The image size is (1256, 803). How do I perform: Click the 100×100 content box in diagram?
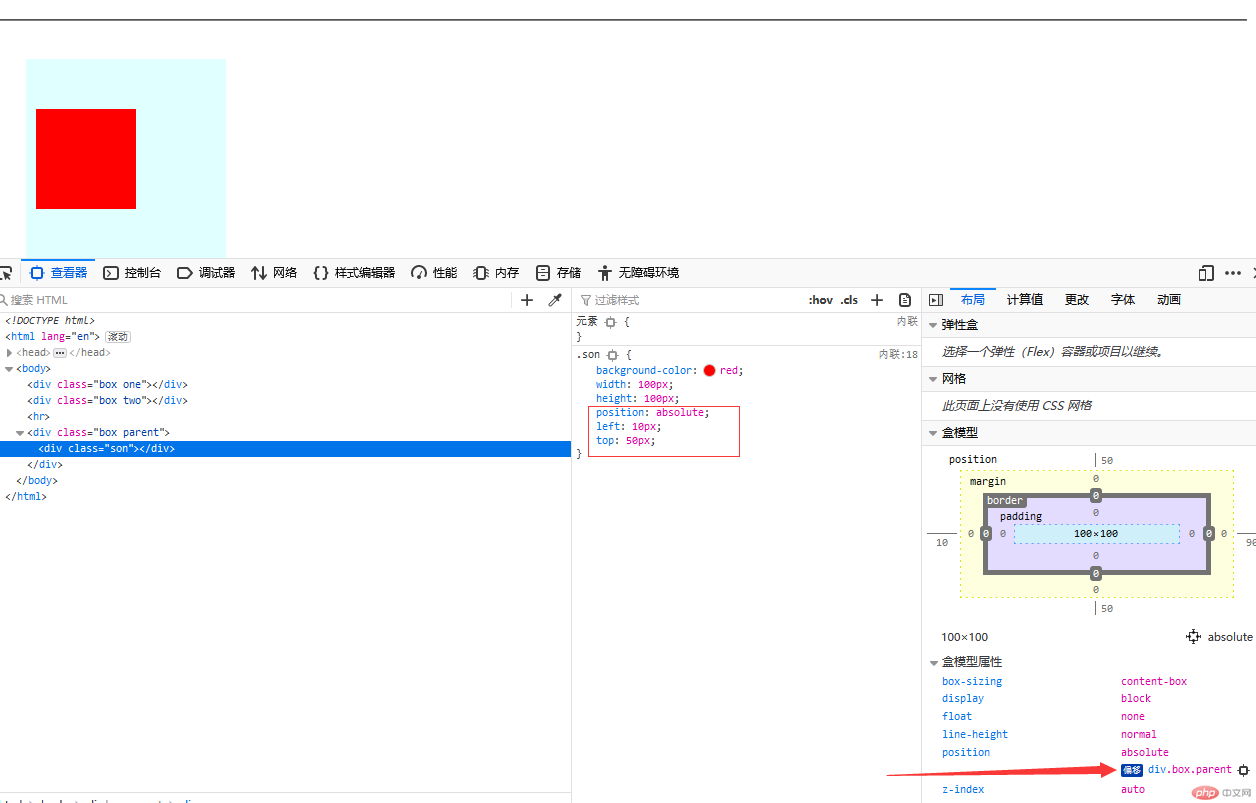tap(1096, 534)
